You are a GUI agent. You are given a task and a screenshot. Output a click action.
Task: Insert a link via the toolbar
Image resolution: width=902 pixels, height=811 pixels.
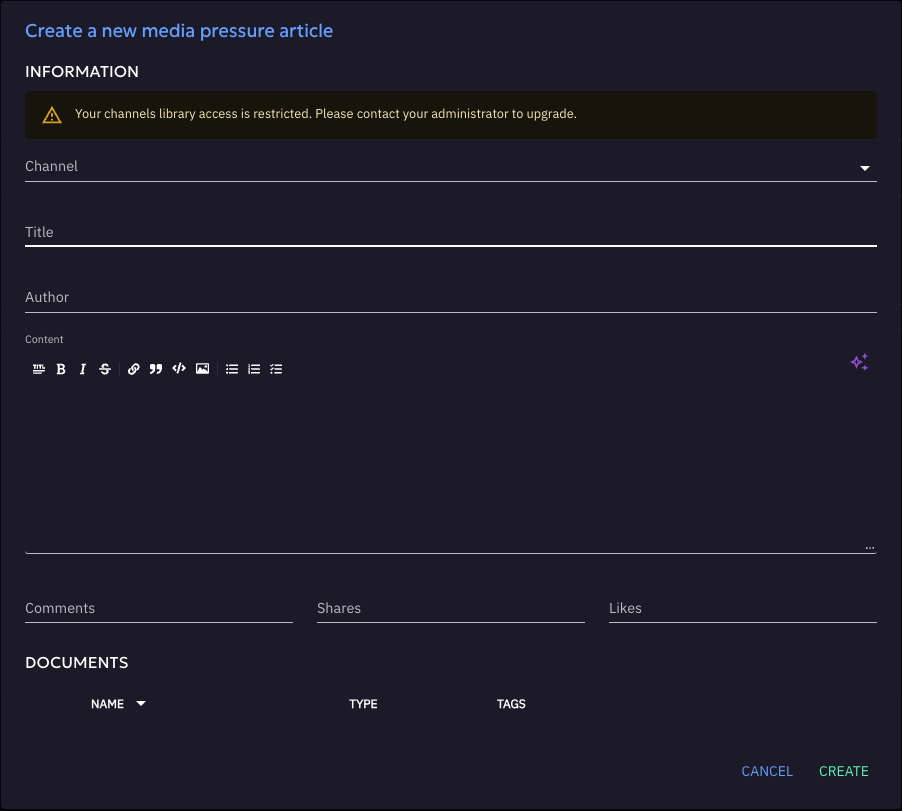point(134,369)
